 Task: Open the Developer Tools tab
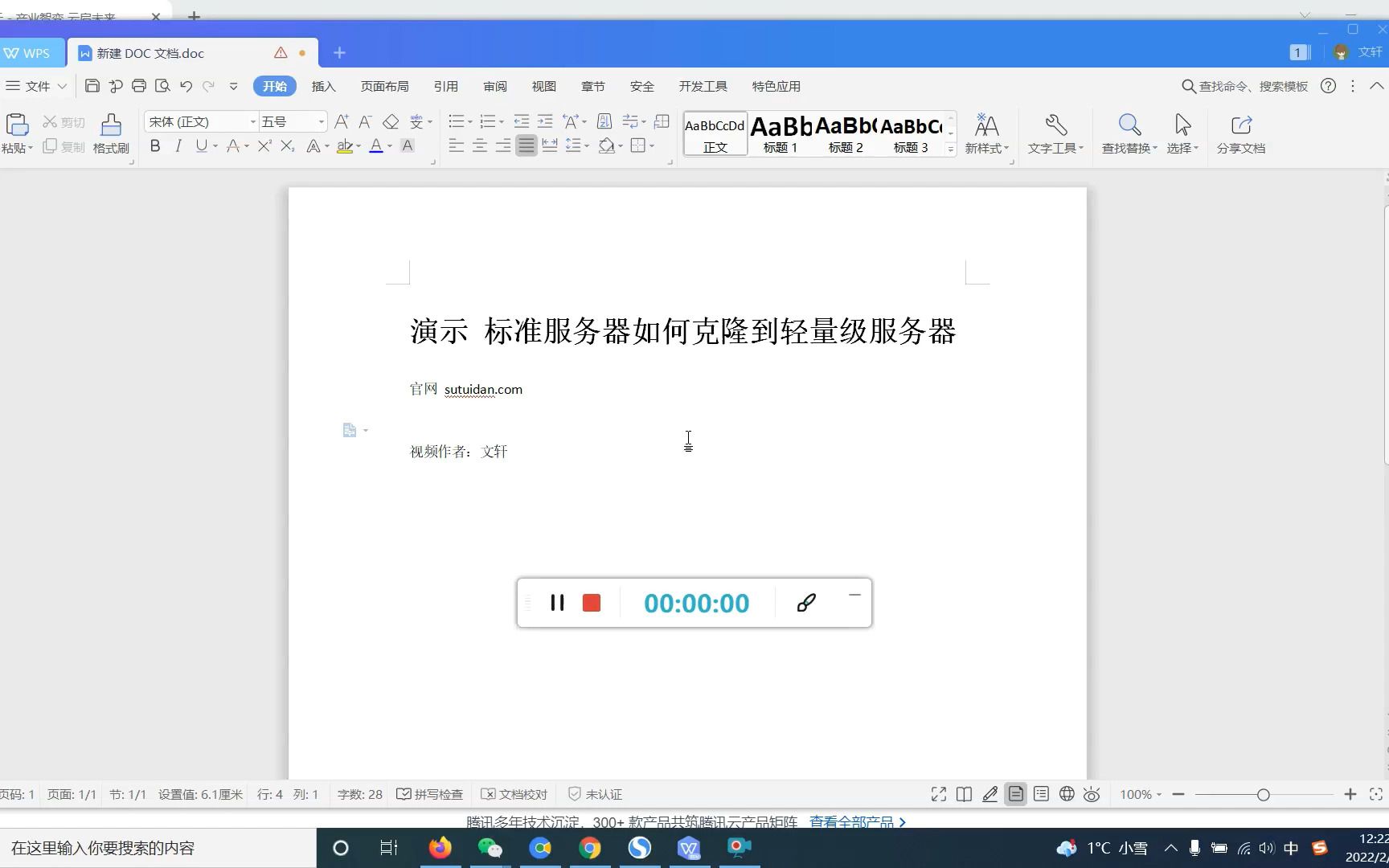[x=703, y=86]
